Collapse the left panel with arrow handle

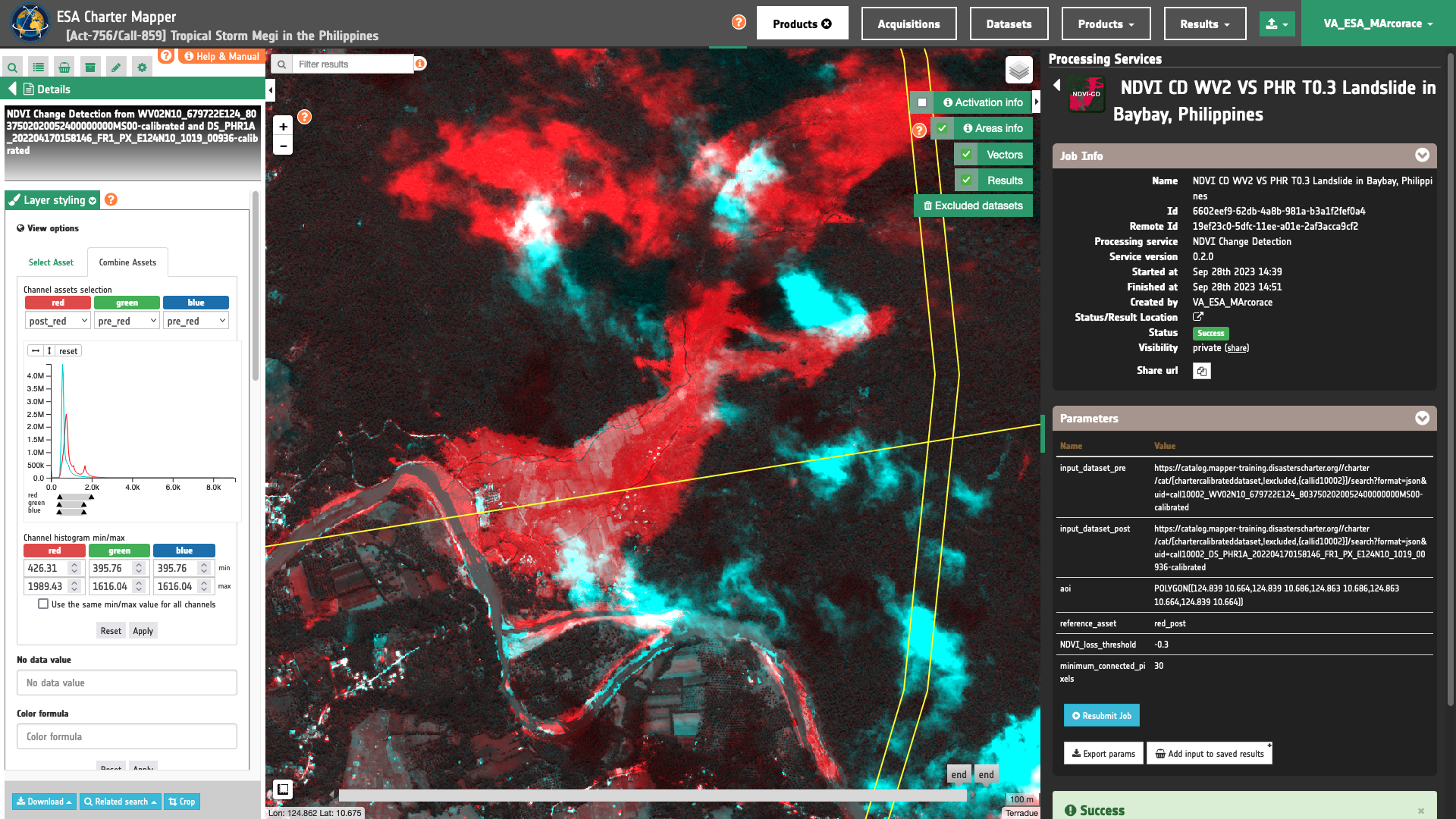(x=270, y=90)
